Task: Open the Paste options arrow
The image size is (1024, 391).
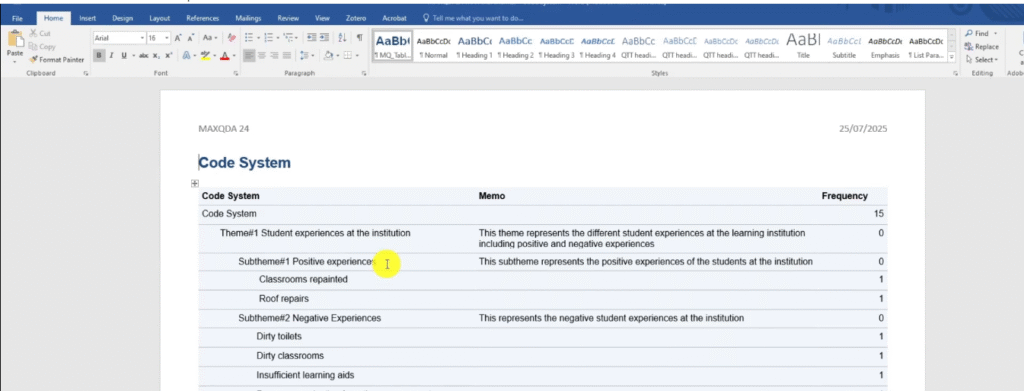Action: (14, 61)
